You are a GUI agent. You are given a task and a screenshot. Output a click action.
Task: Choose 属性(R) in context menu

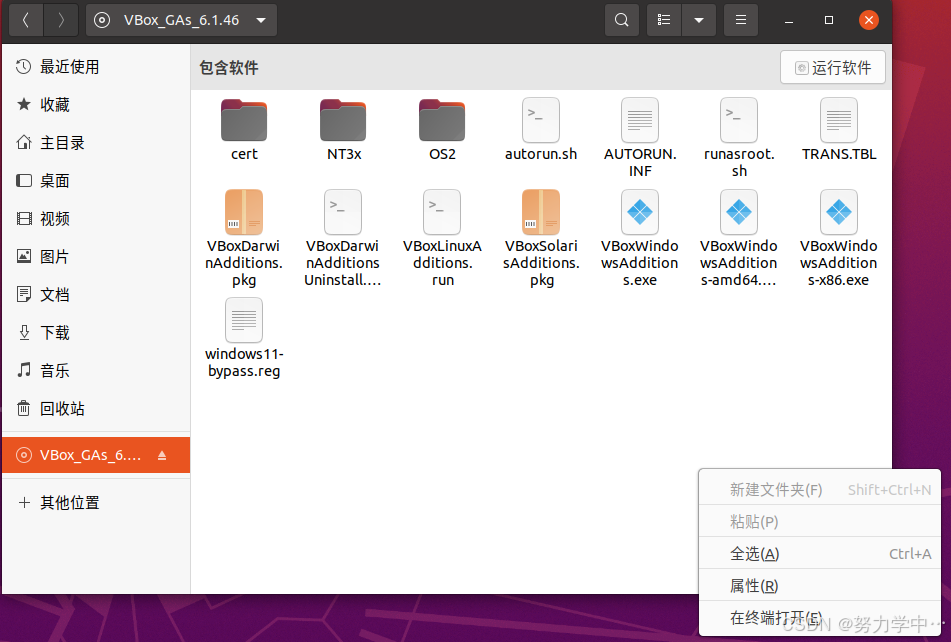pyautogui.click(x=819, y=586)
